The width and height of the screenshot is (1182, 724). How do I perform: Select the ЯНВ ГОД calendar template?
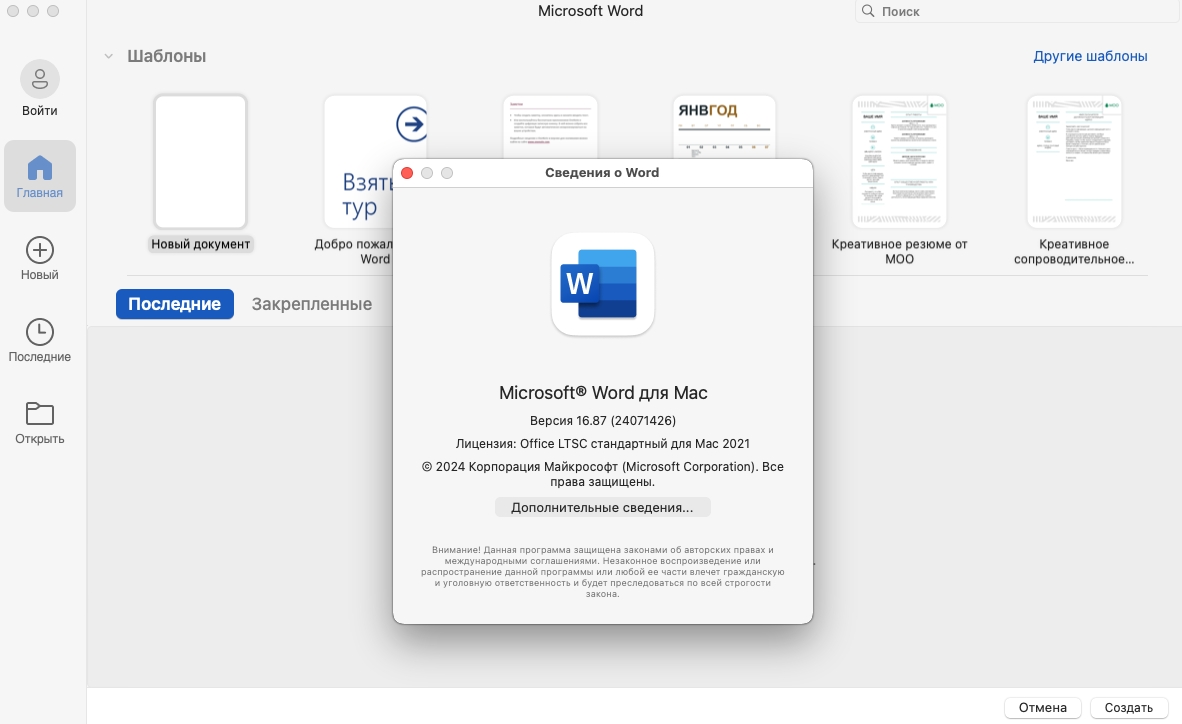coord(724,125)
